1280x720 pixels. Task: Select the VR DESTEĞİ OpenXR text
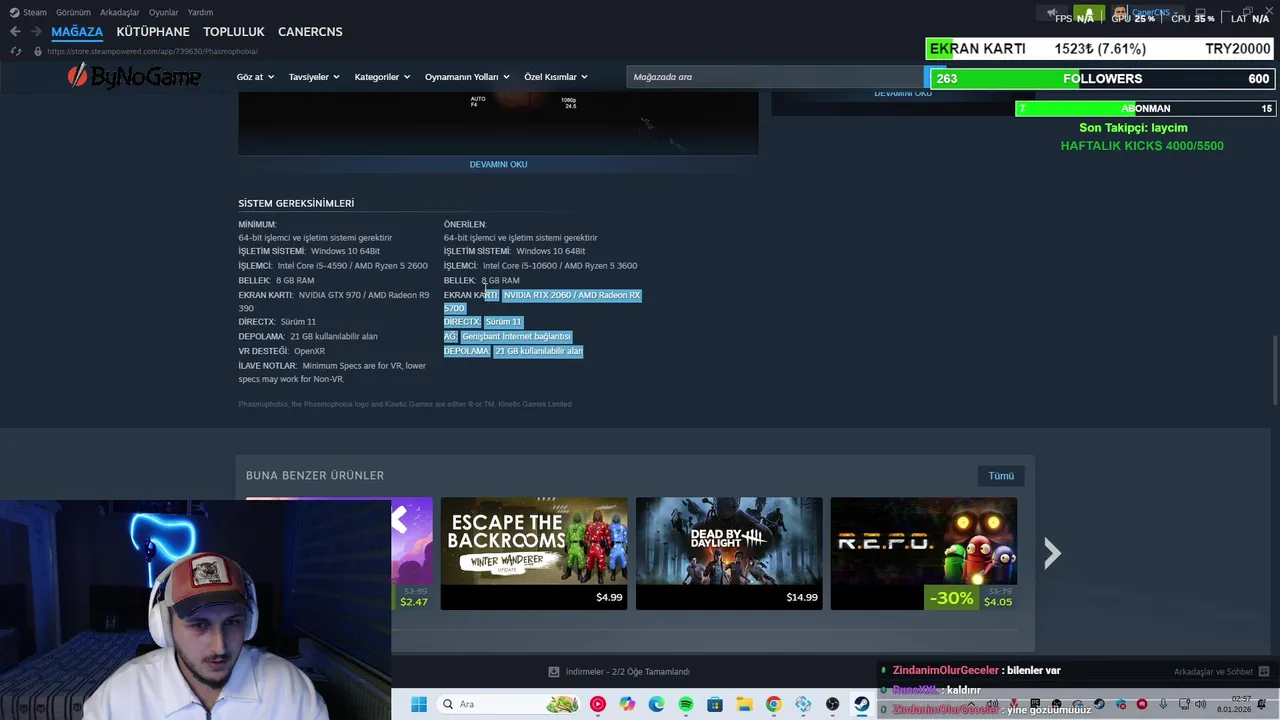[x=282, y=351]
